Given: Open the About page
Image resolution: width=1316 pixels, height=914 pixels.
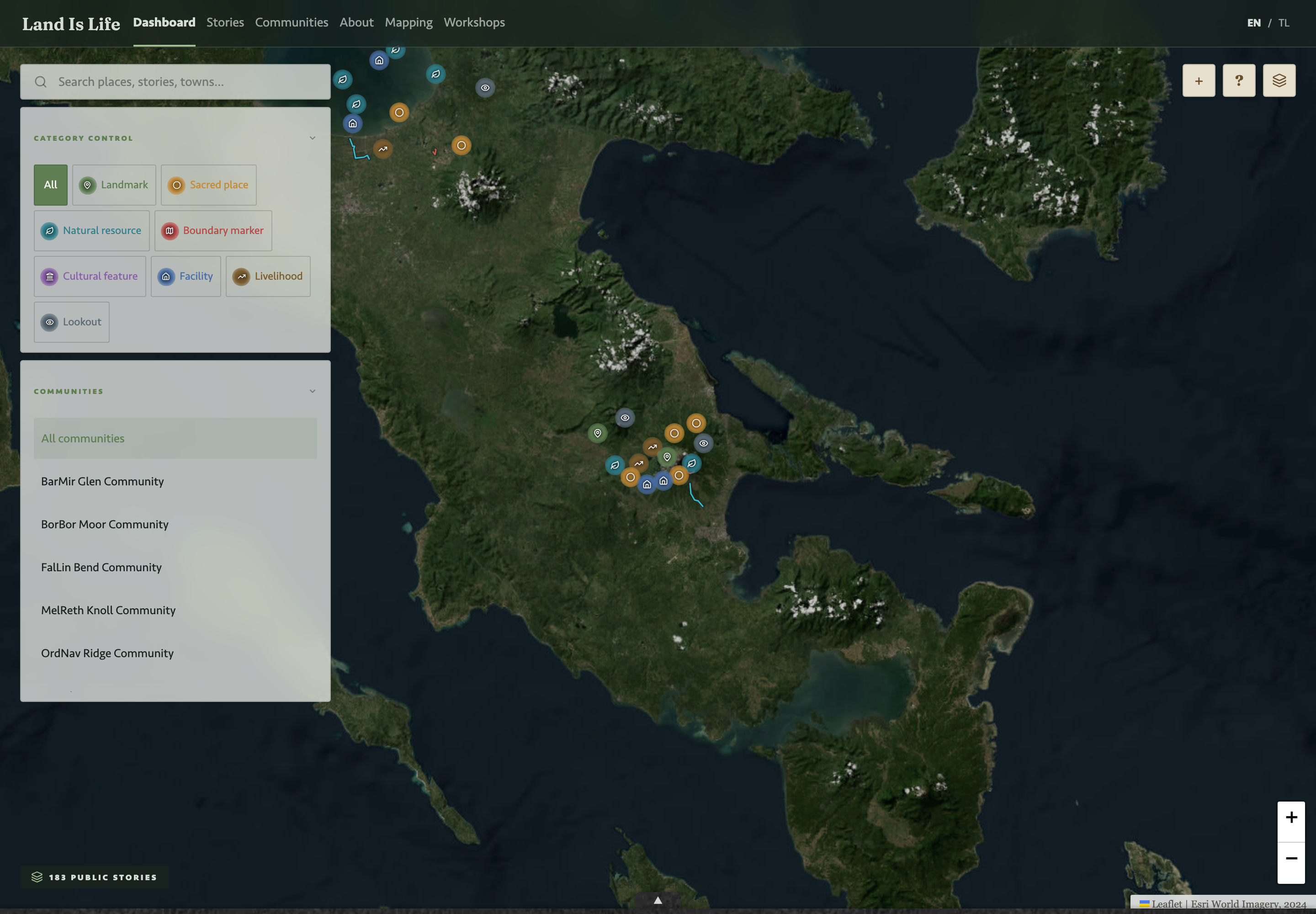Looking at the screenshot, I should pyautogui.click(x=356, y=22).
